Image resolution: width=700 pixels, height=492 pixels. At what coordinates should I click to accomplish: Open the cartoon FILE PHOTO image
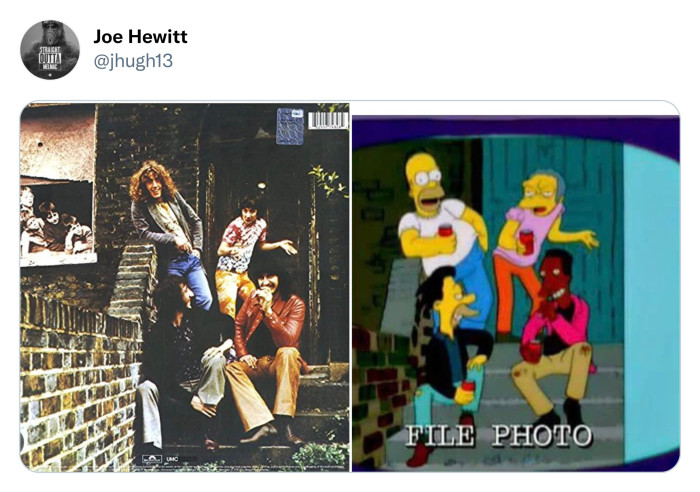(x=516, y=293)
